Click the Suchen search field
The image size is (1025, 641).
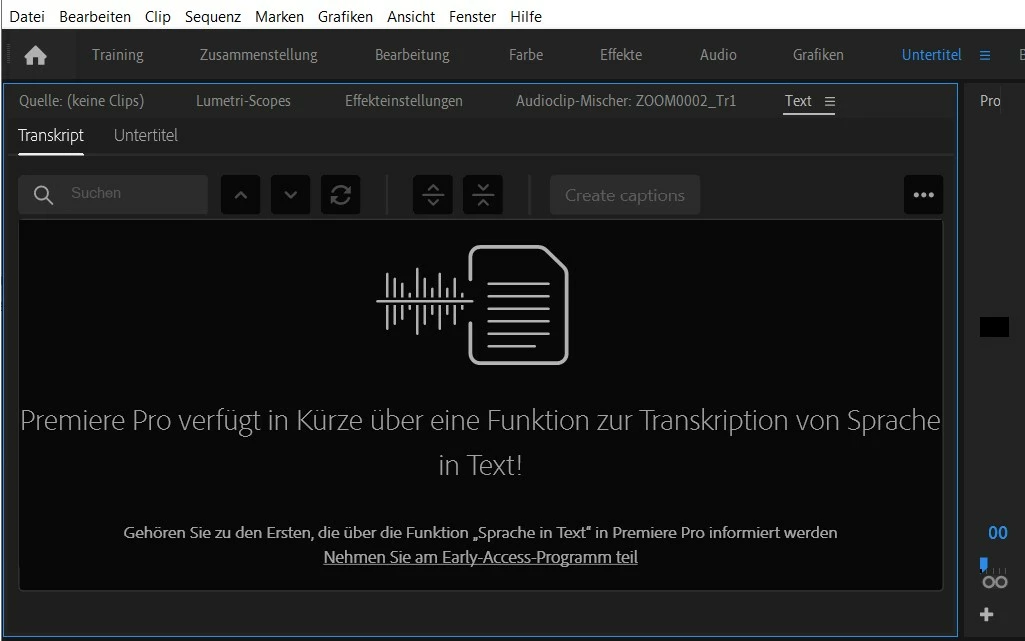(x=113, y=194)
